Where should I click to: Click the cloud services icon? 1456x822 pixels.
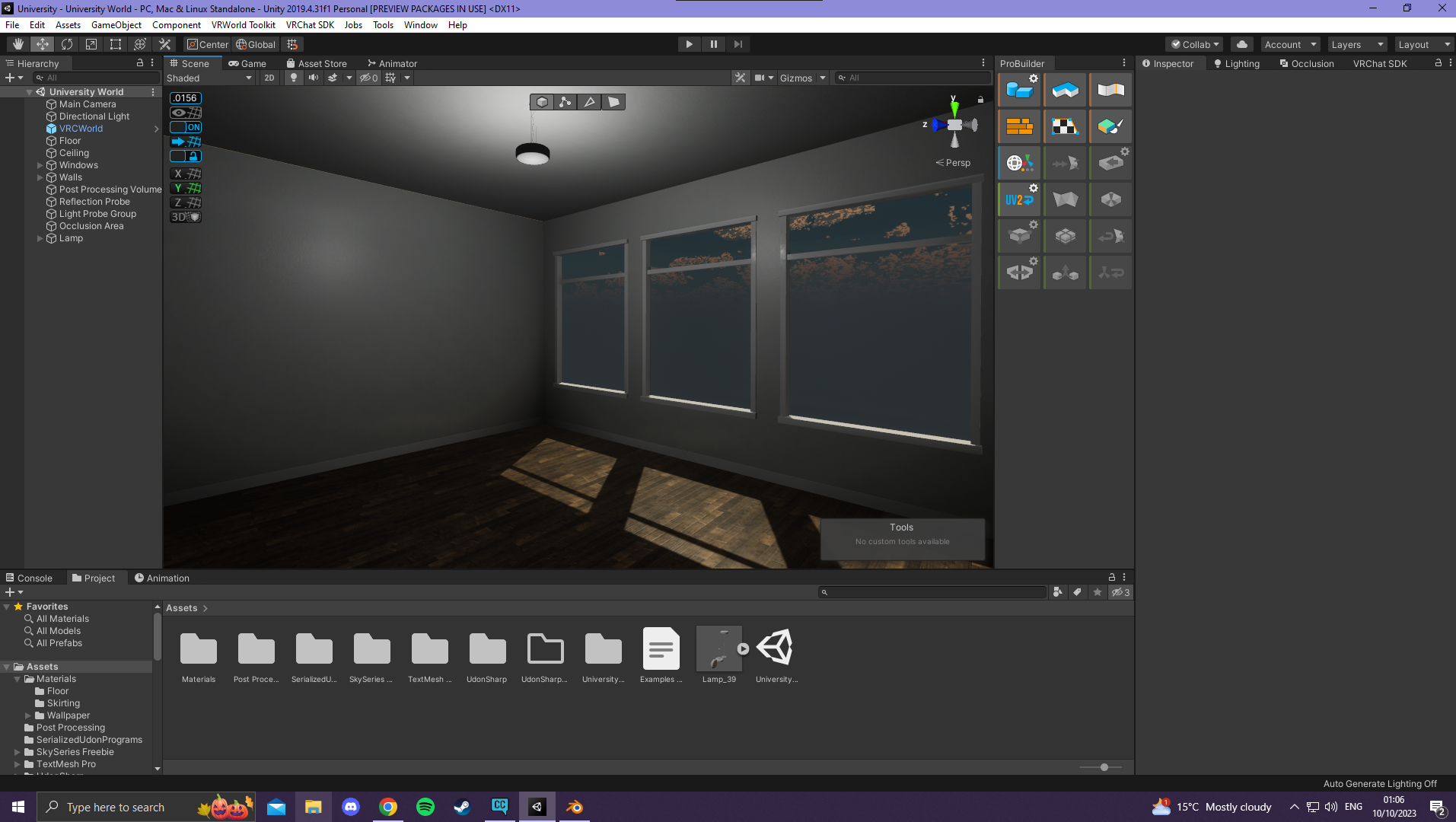point(1242,44)
